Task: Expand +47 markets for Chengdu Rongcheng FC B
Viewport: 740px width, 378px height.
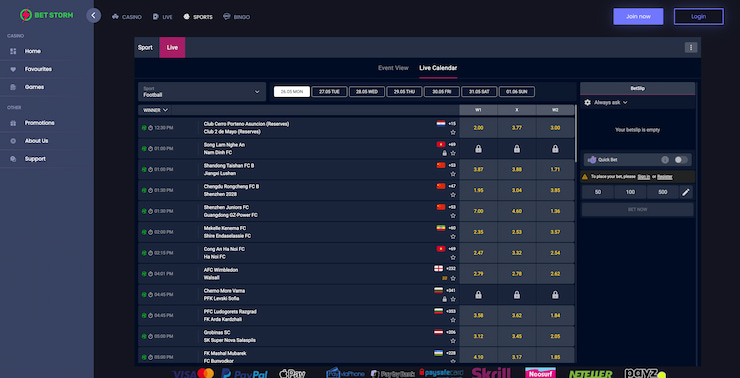Action: pos(452,186)
